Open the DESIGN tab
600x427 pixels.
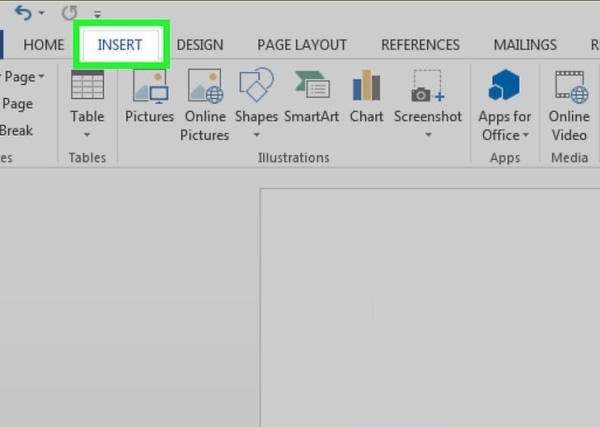(200, 45)
